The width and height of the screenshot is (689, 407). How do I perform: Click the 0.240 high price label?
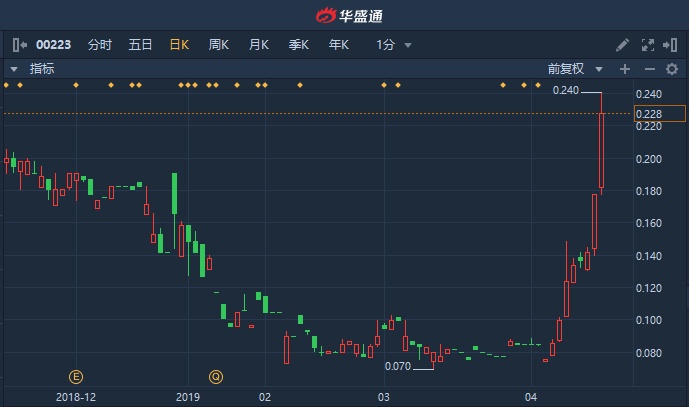click(566, 91)
